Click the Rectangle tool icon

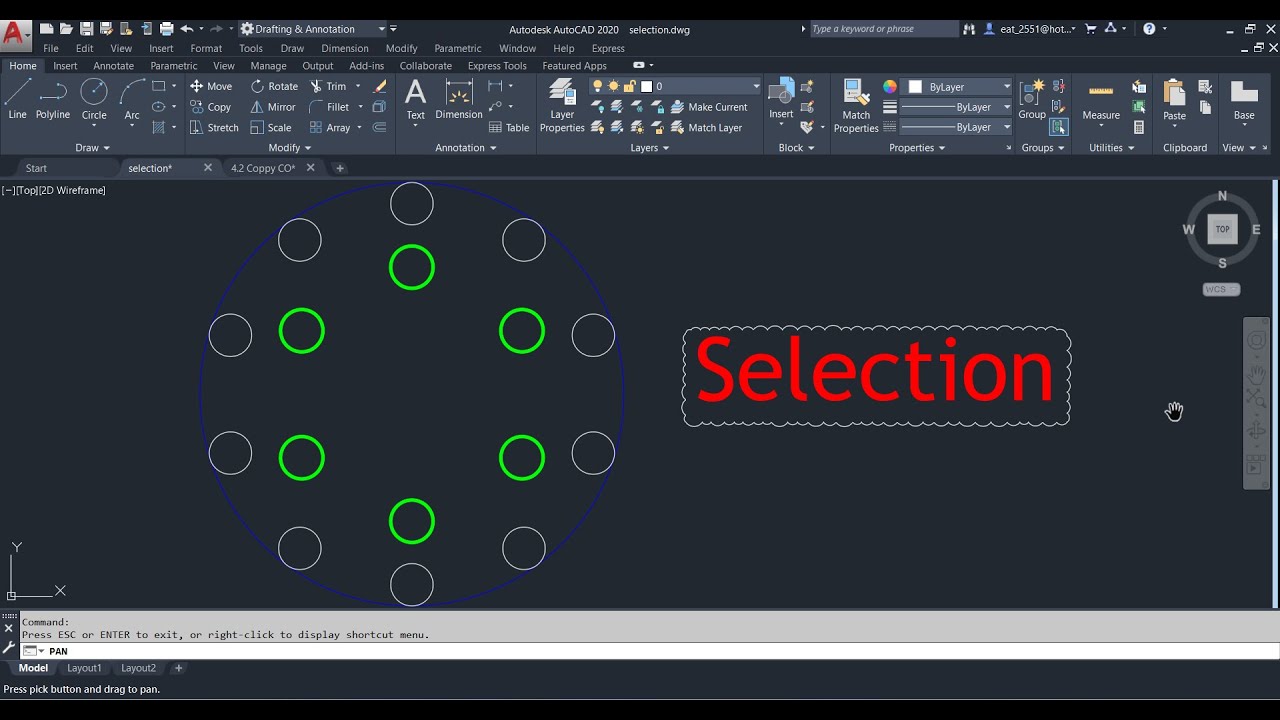coord(158,86)
